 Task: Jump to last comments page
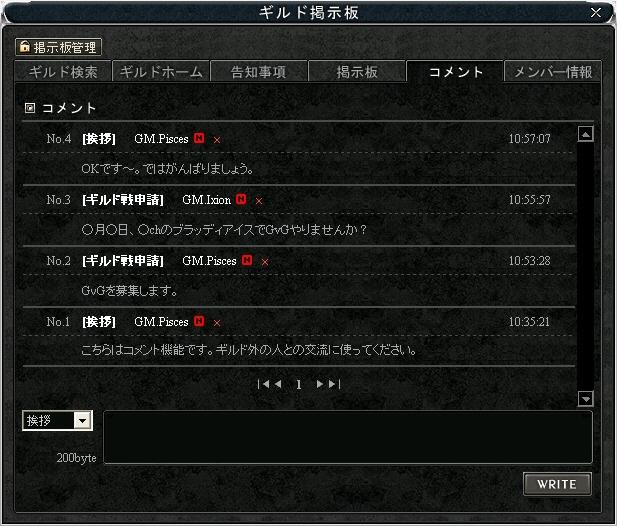pos(335,384)
